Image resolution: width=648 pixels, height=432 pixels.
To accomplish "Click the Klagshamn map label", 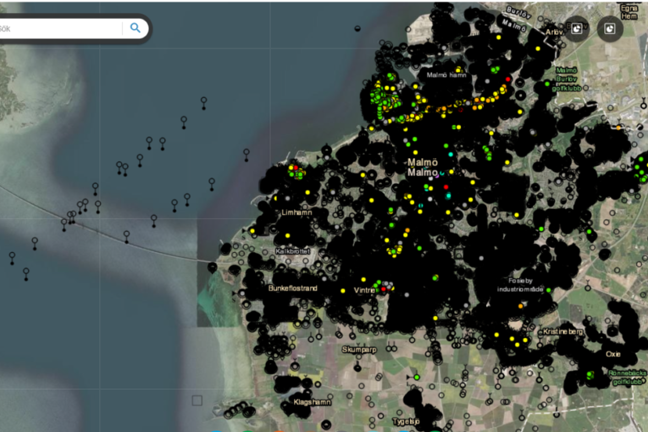I will pos(312,402).
